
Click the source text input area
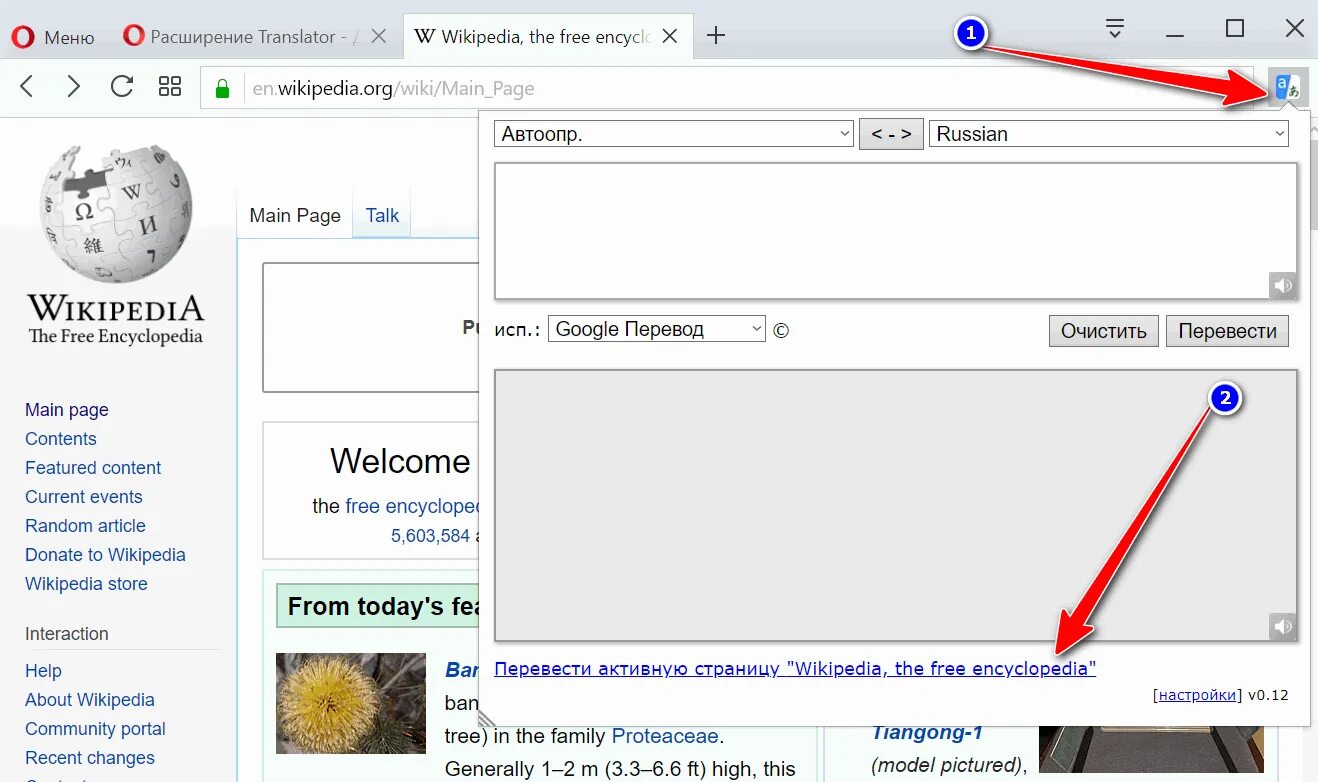click(896, 231)
